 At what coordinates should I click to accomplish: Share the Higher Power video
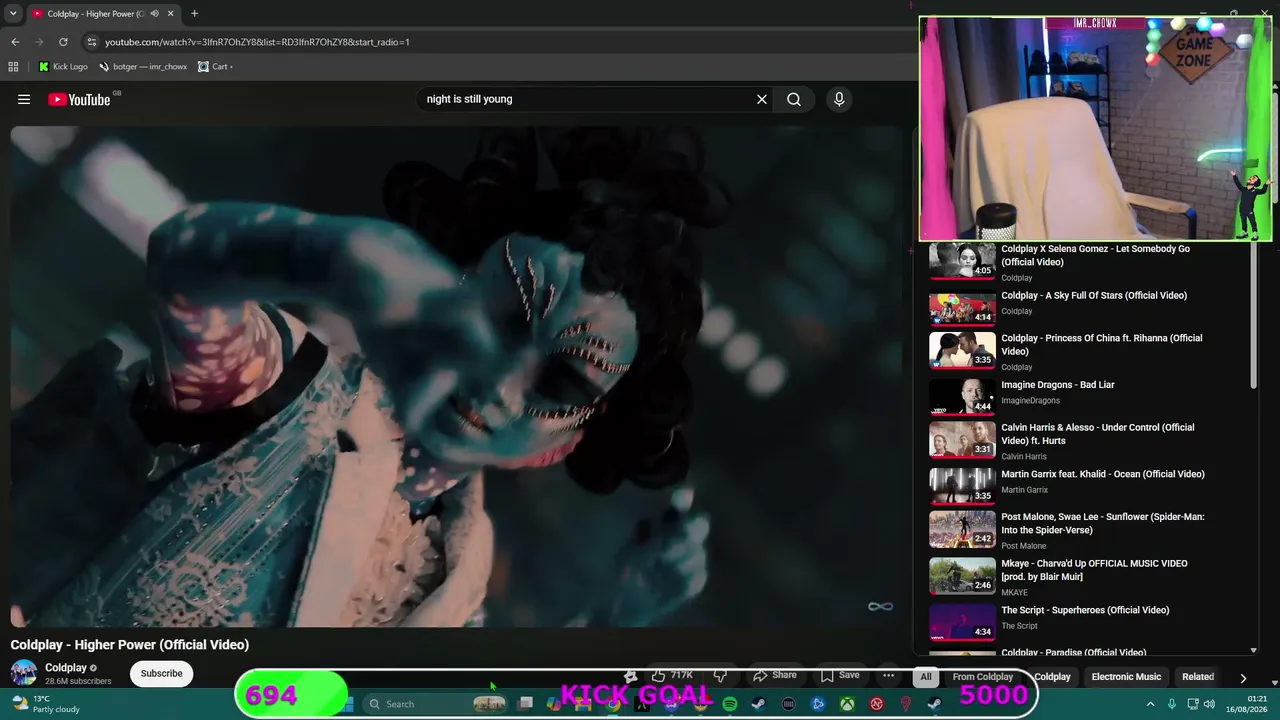point(775,676)
